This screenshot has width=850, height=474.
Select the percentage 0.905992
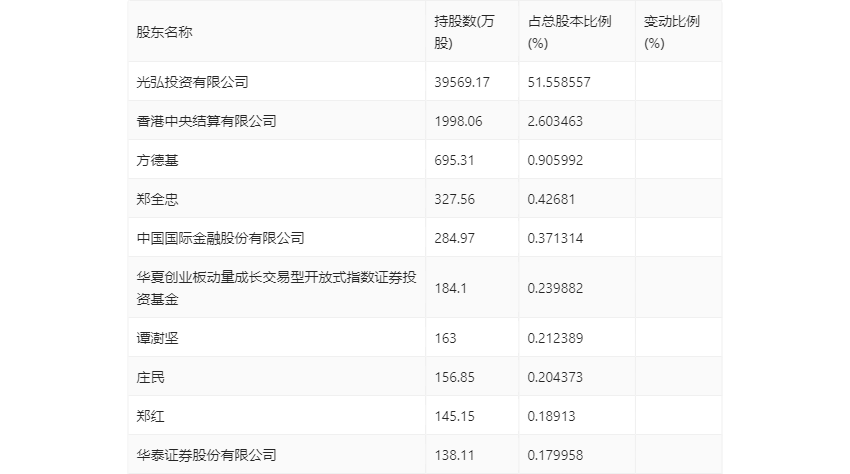point(555,160)
